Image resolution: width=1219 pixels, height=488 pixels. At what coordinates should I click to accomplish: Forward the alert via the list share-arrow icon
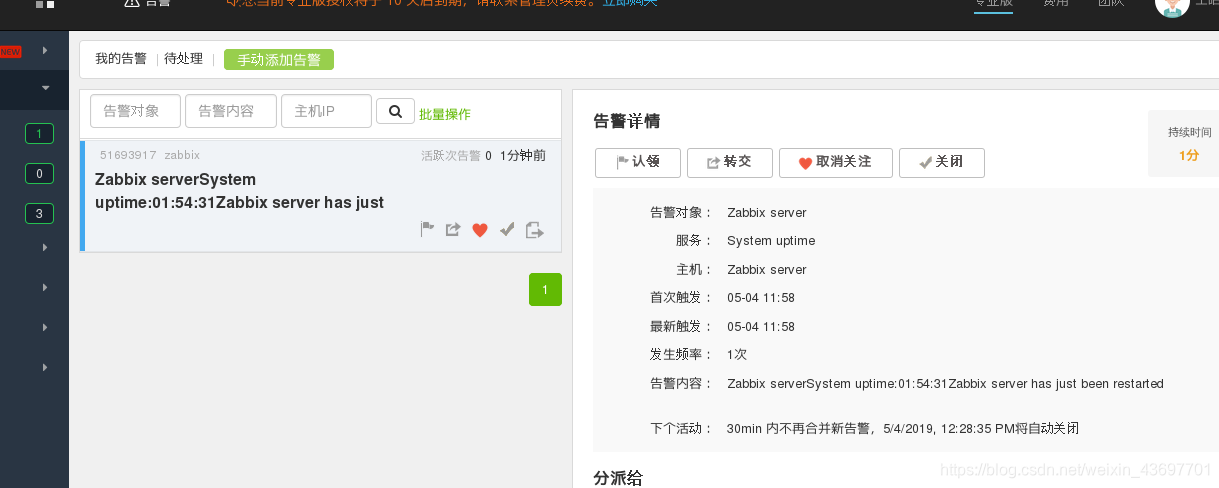pos(453,229)
